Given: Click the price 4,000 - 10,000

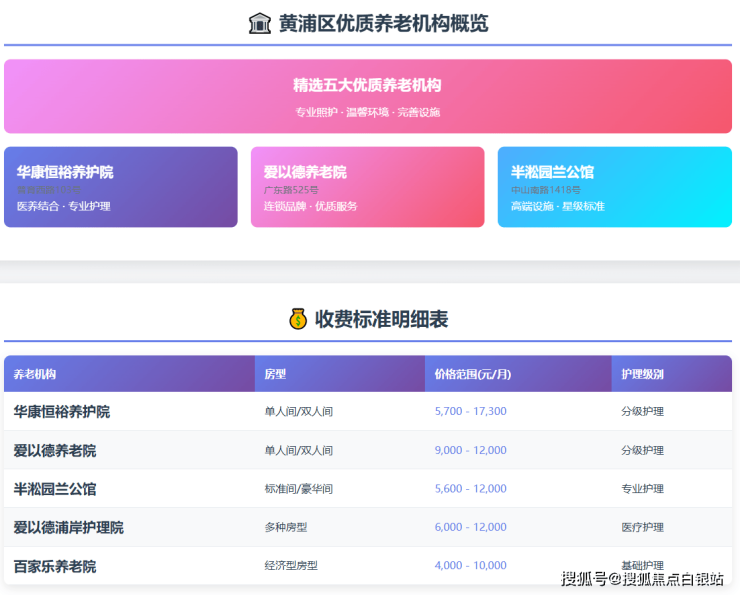Looking at the screenshot, I should pyautogui.click(x=470, y=565).
